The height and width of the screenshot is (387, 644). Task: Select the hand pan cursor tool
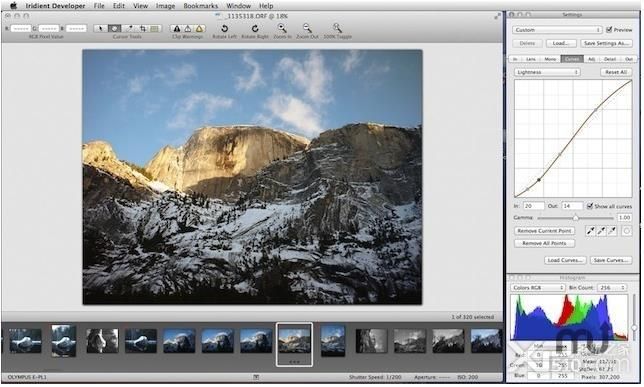tap(115, 28)
